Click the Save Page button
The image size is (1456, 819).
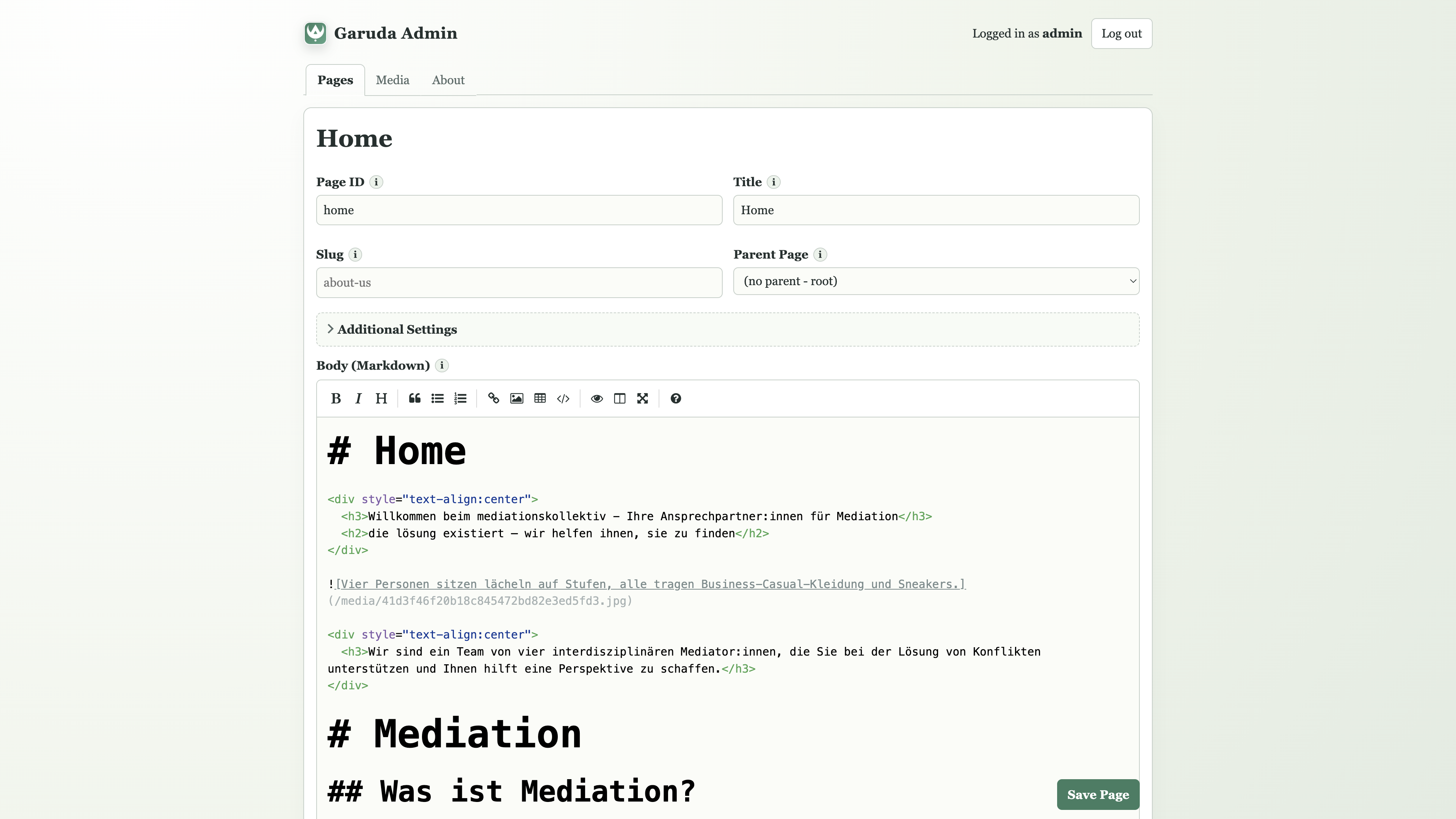[x=1098, y=794]
